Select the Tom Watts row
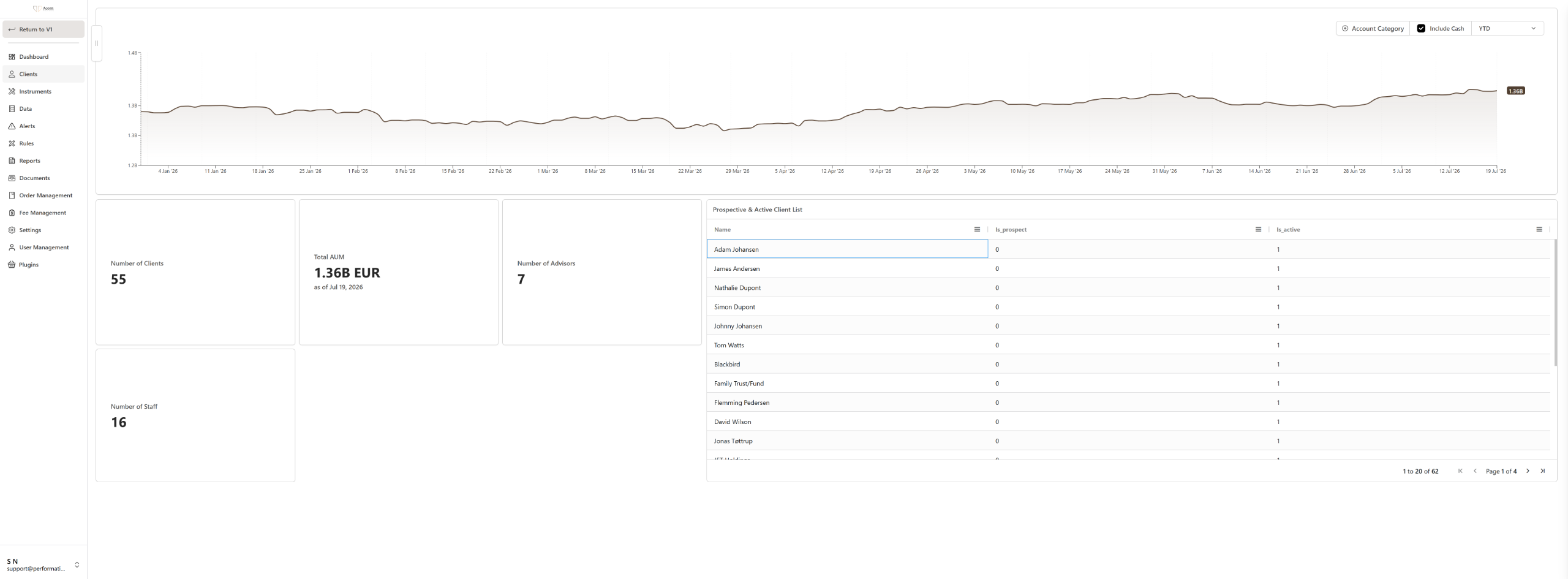Image resolution: width=1568 pixels, height=579 pixels. [1128, 345]
